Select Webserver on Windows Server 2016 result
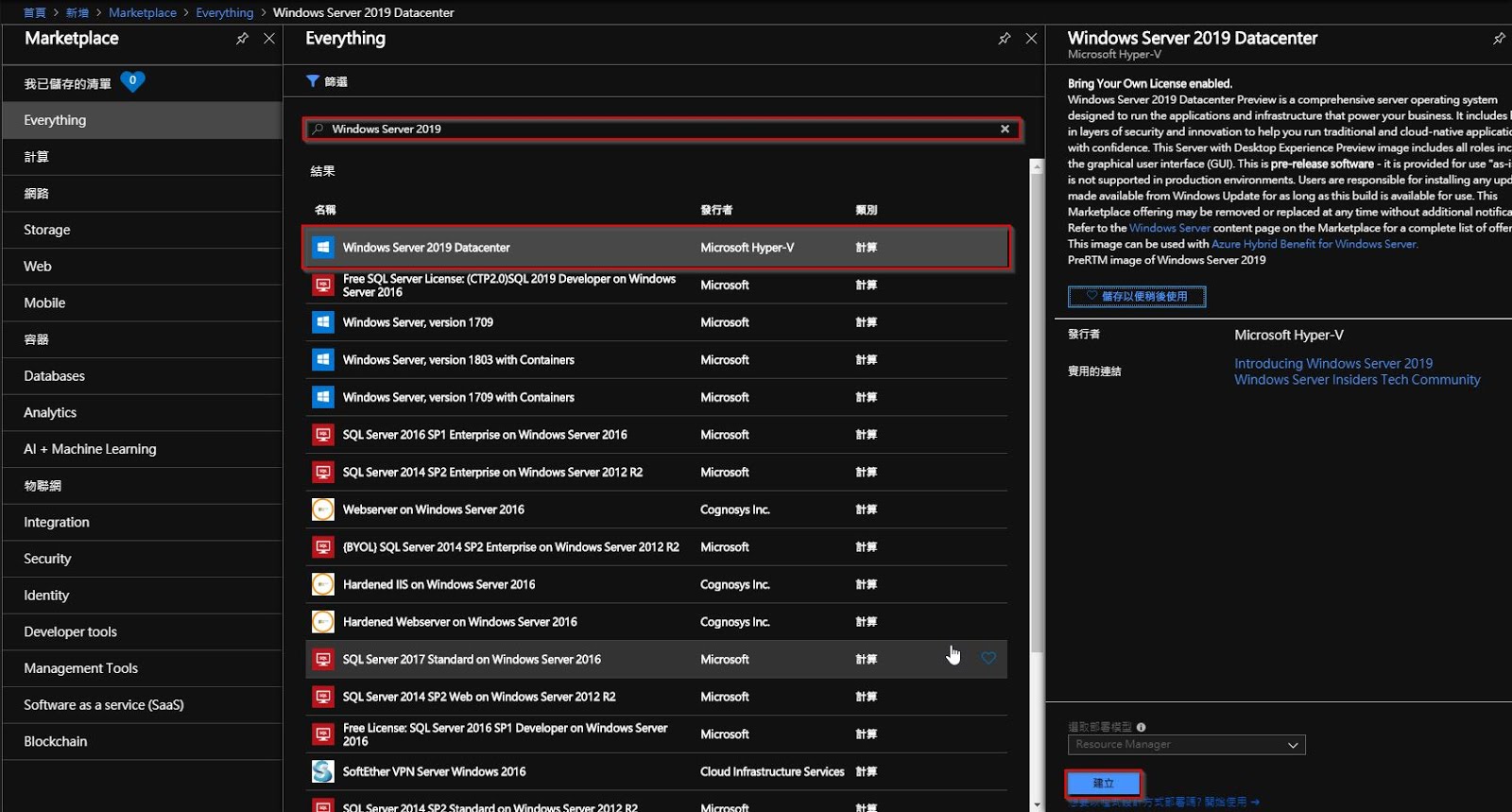1512x812 pixels. 657,510
